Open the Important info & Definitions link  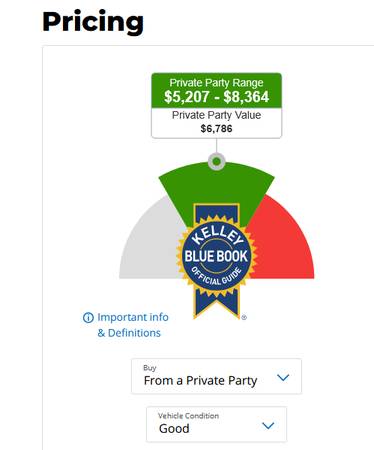tap(126, 325)
